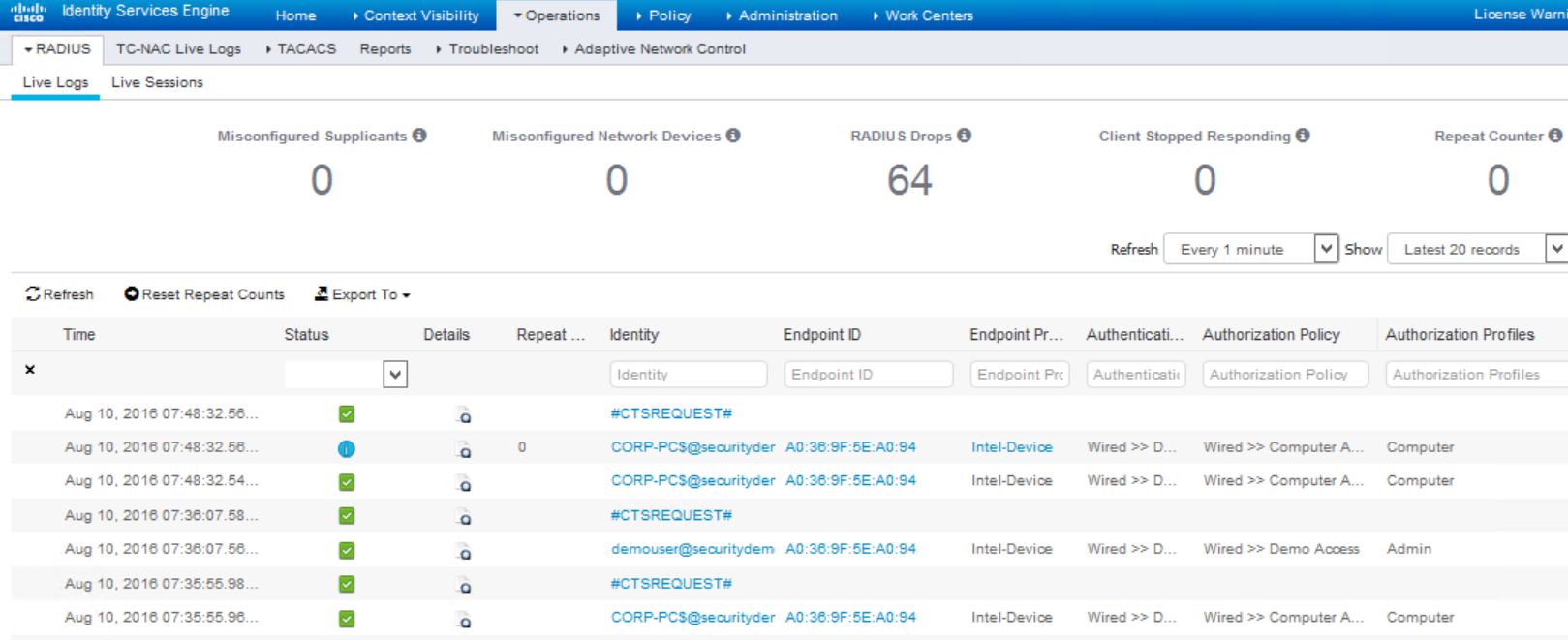Viewport: 1568px width, 640px height.
Task: Click blue info status icon for CORP-PC$ session
Action: point(347,448)
